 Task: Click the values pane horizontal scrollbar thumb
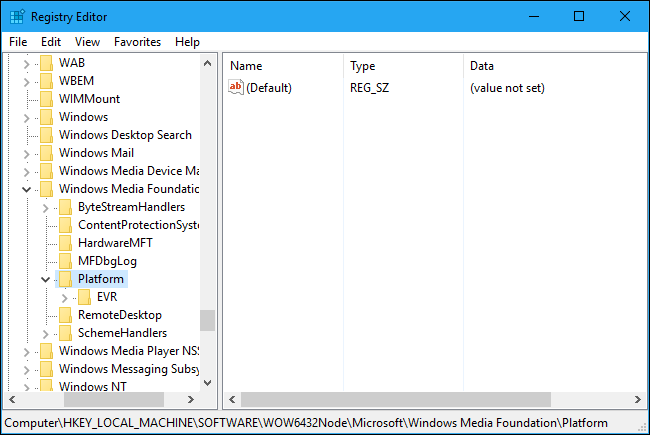[x=396, y=399]
